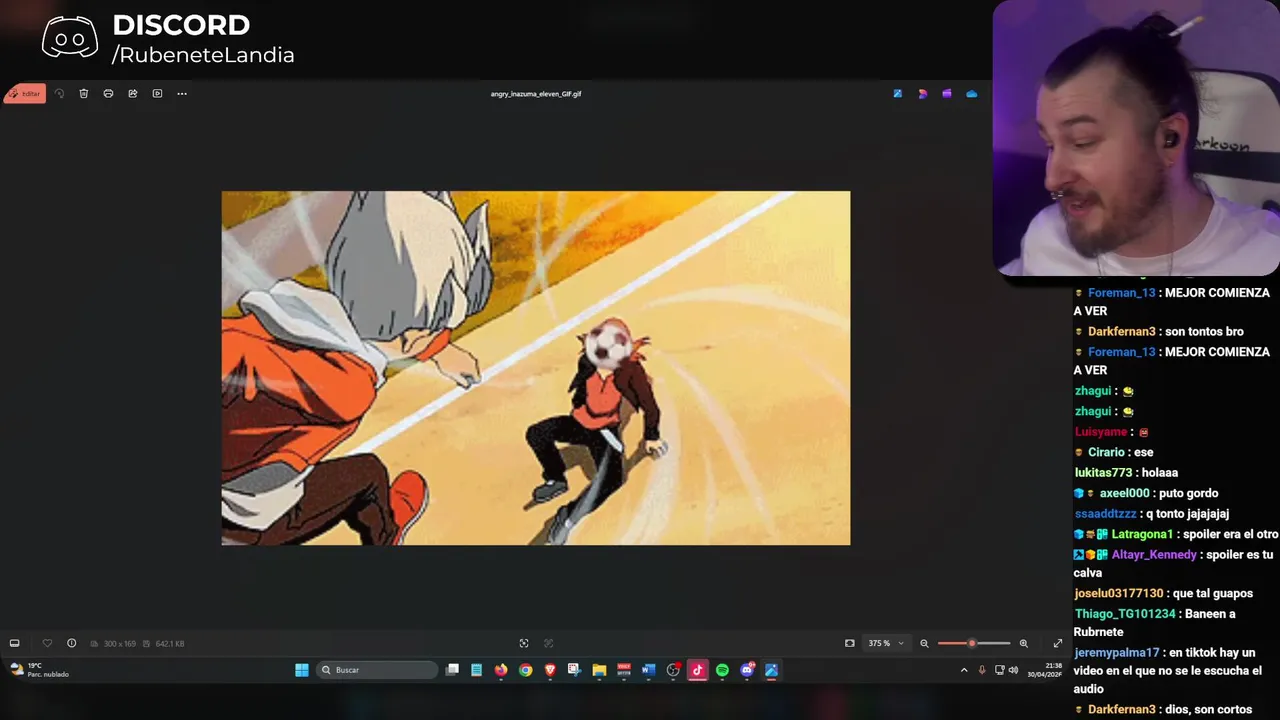Rotate the image with the rotate icon

(59, 94)
